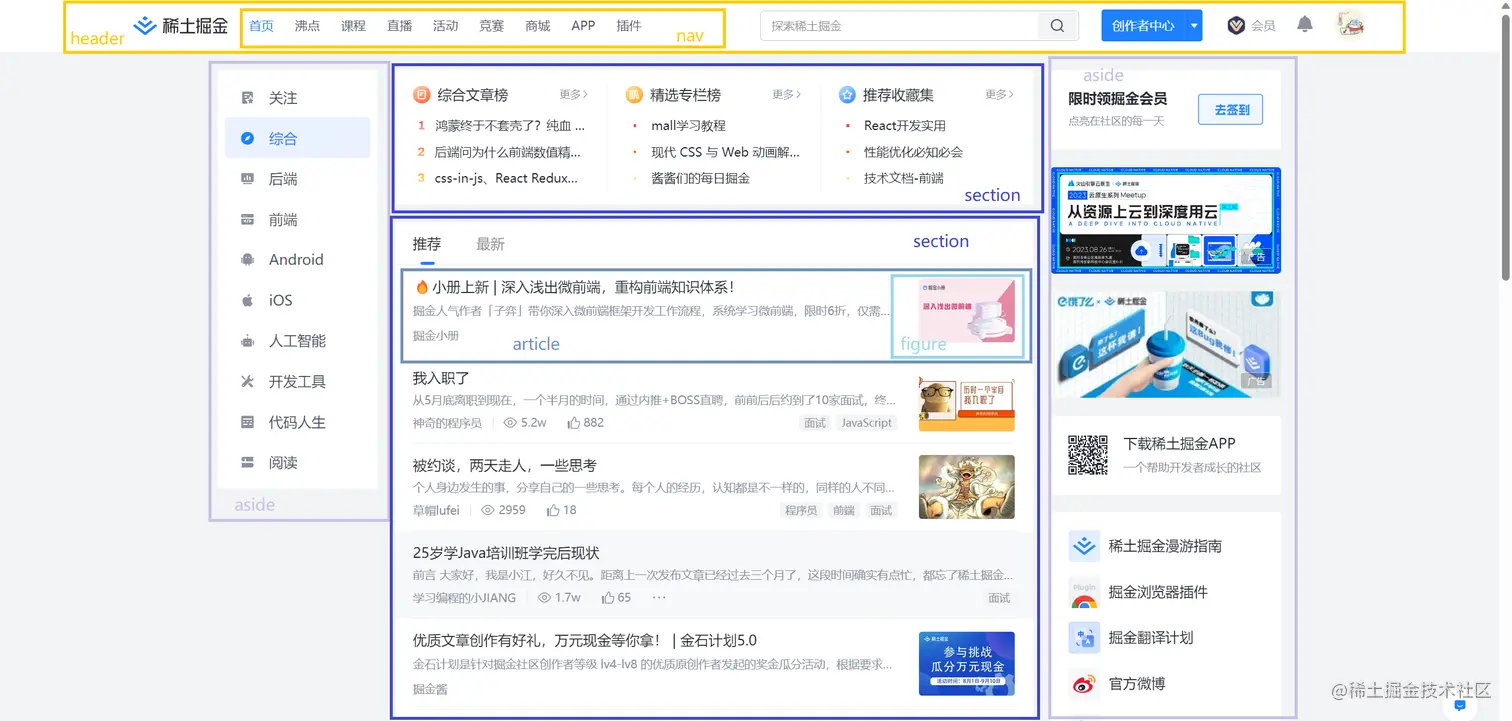The width and height of the screenshot is (1512, 721).
Task: Click like count 882 on 我入职了
Action: [x=586, y=423]
